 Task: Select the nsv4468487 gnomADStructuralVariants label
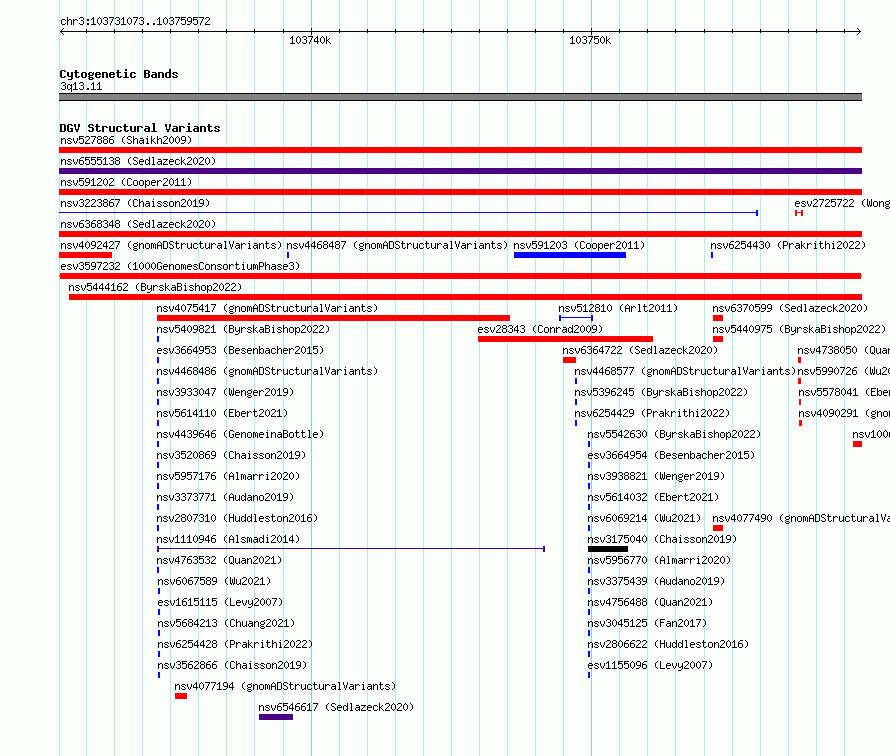tap(397, 245)
